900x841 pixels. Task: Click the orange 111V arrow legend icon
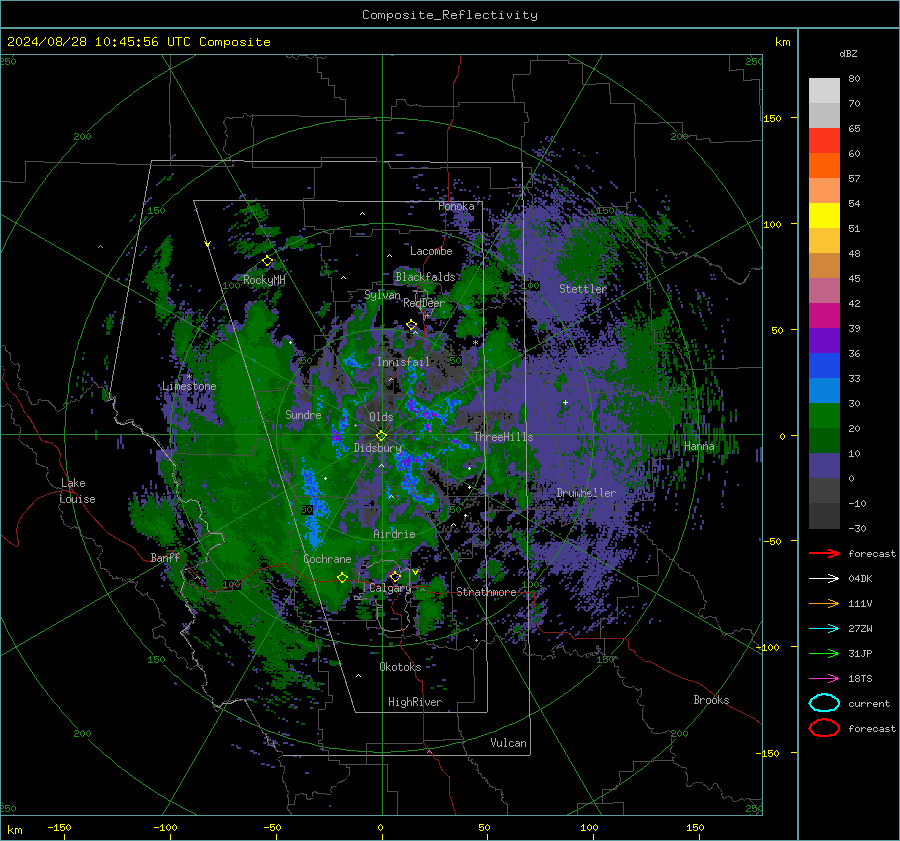pyautogui.click(x=824, y=603)
